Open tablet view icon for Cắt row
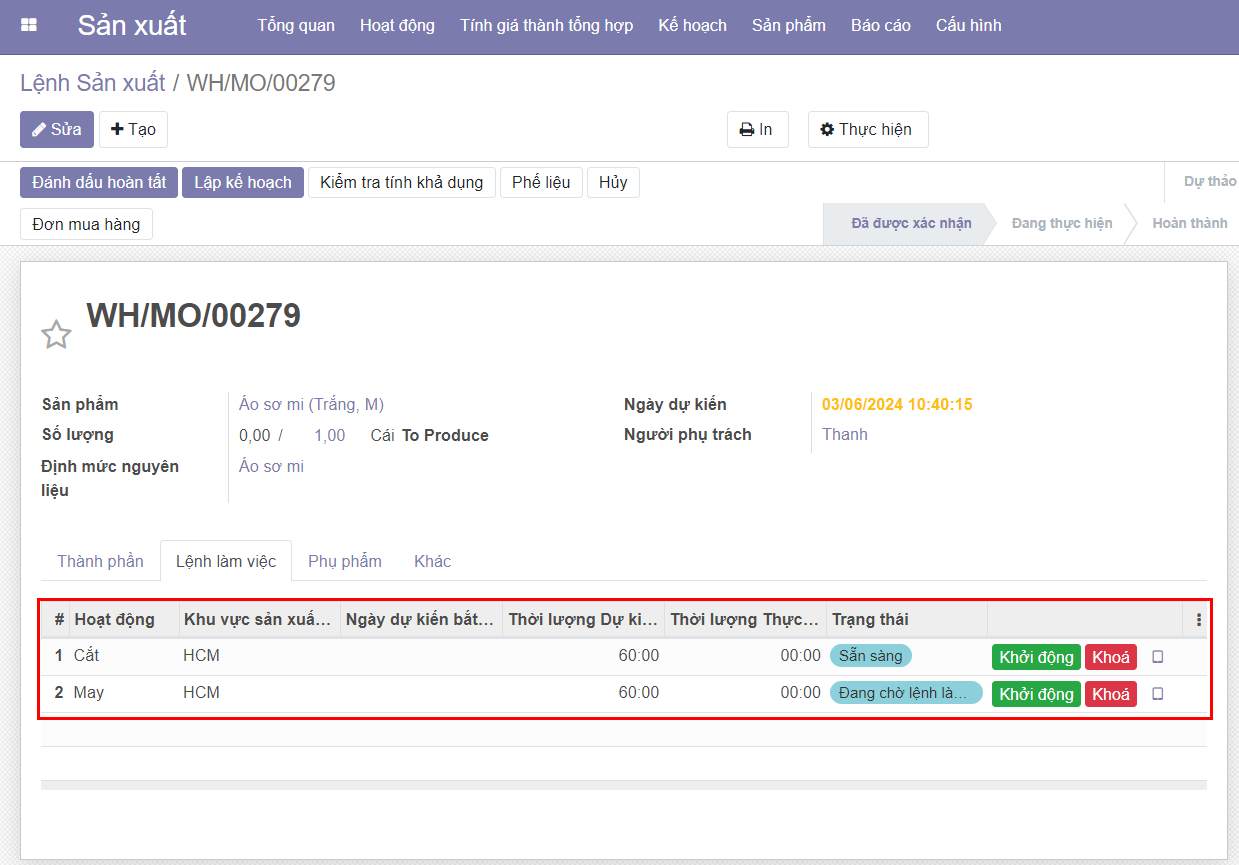1239x865 pixels. pos(1157,657)
